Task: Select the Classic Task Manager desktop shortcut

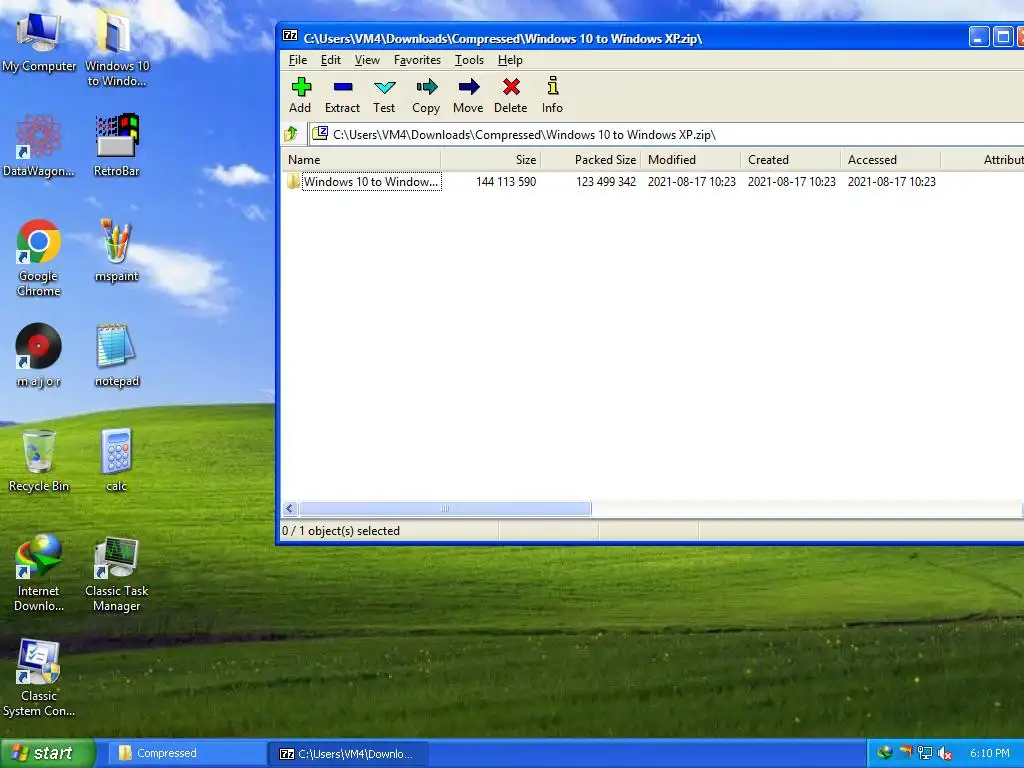Action: (x=117, y=573)
